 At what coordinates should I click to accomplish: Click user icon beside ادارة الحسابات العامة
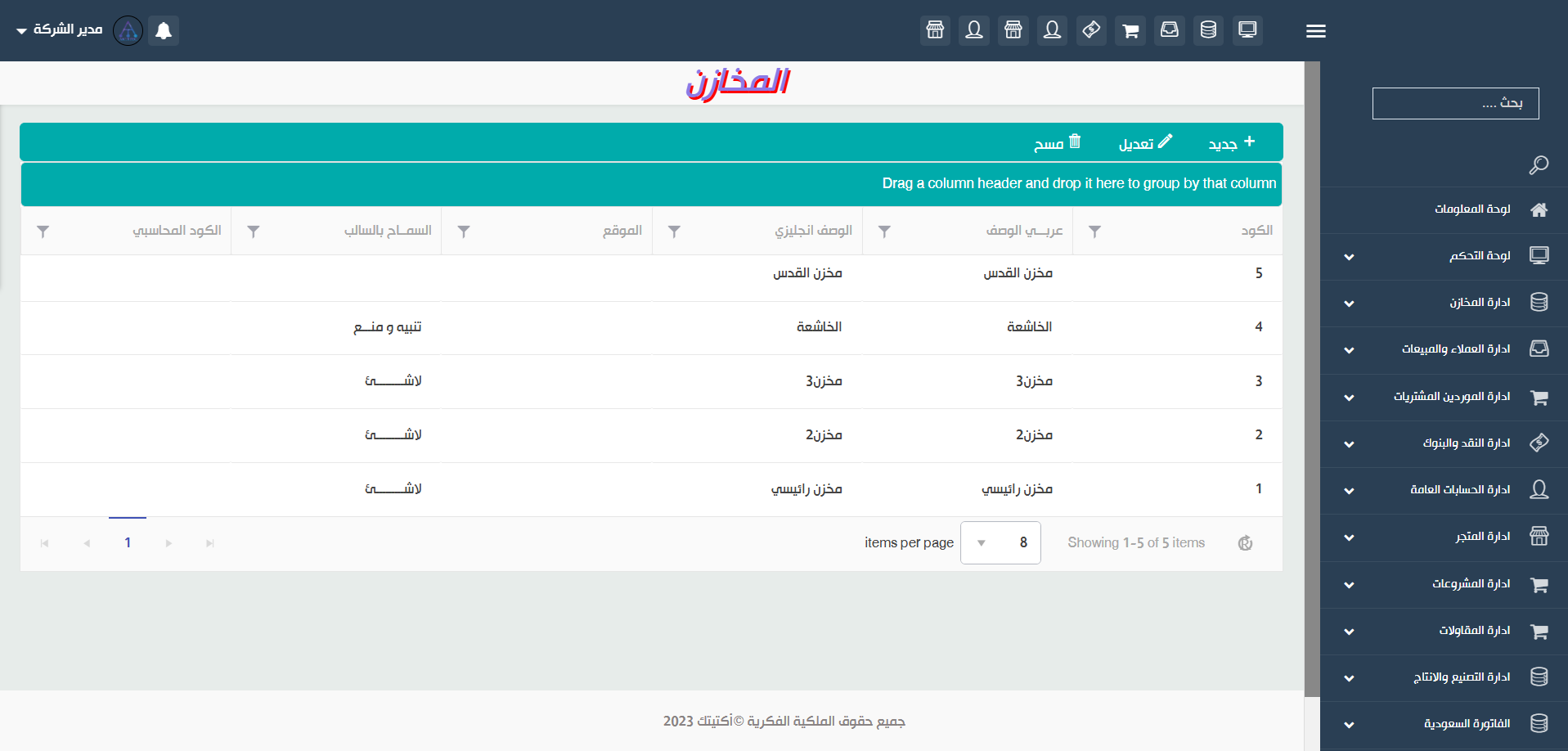(x=1539, y=489)
